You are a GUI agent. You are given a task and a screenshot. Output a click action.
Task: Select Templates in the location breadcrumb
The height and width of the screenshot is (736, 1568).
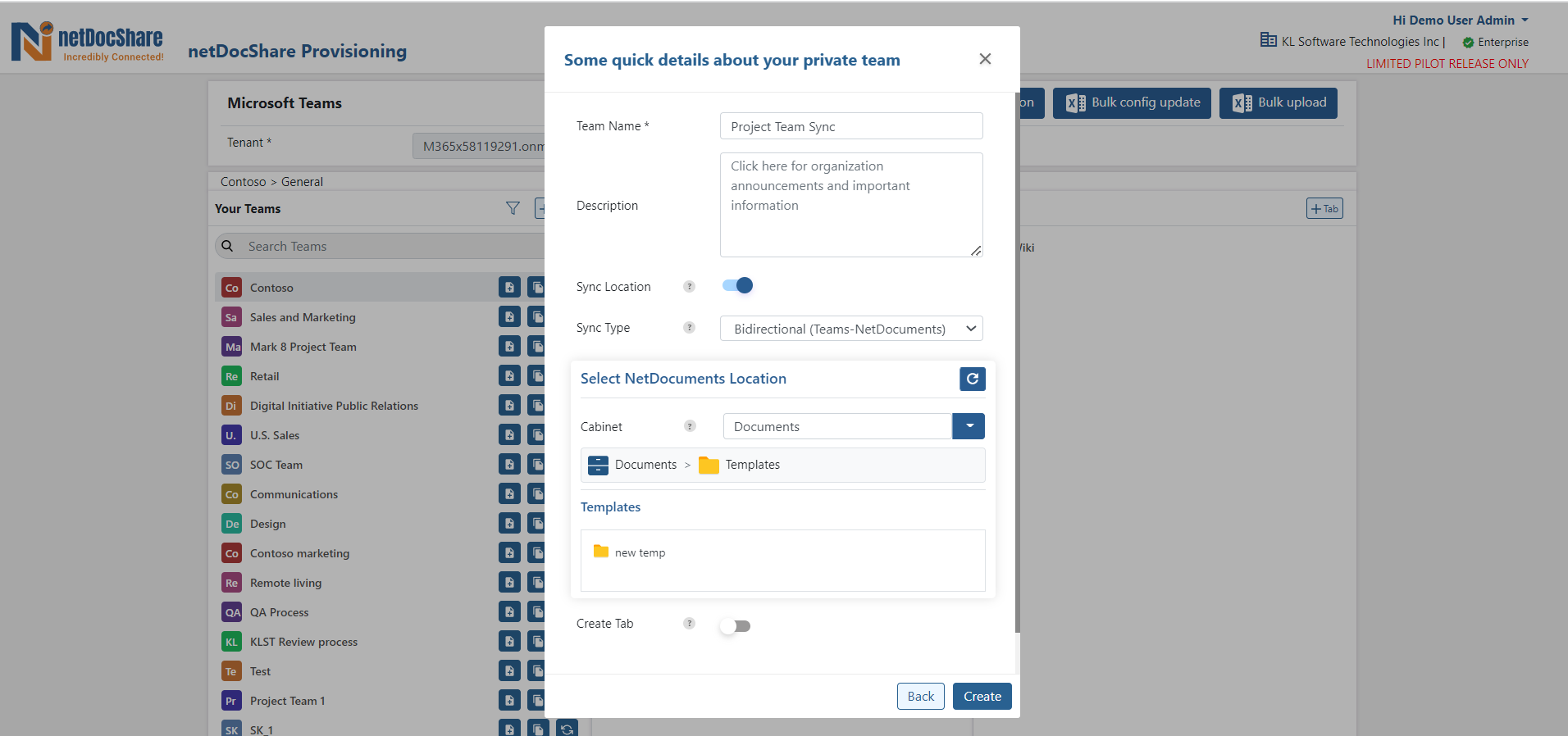752,465
